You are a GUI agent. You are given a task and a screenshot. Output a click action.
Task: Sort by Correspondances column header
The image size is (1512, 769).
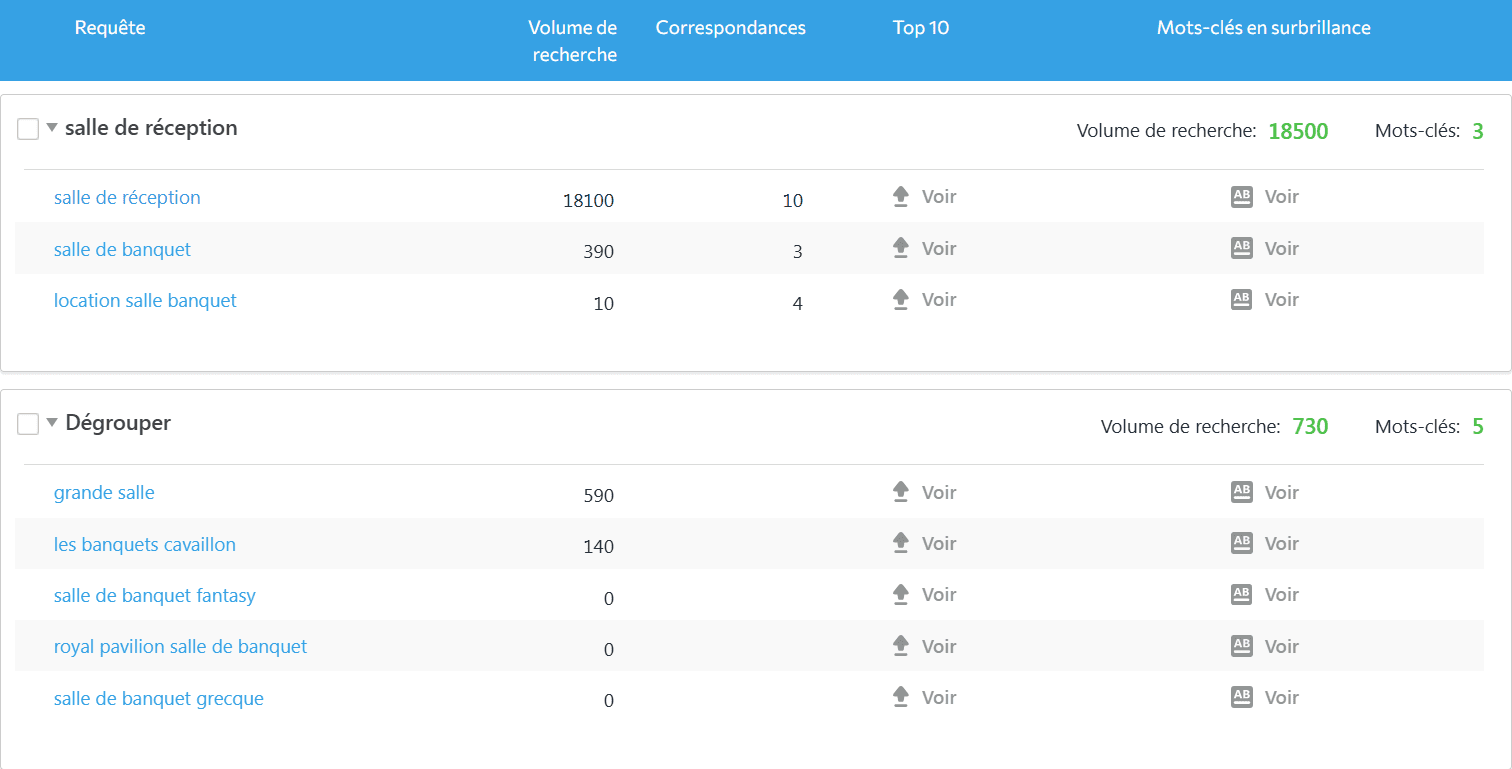pos(731,28)
